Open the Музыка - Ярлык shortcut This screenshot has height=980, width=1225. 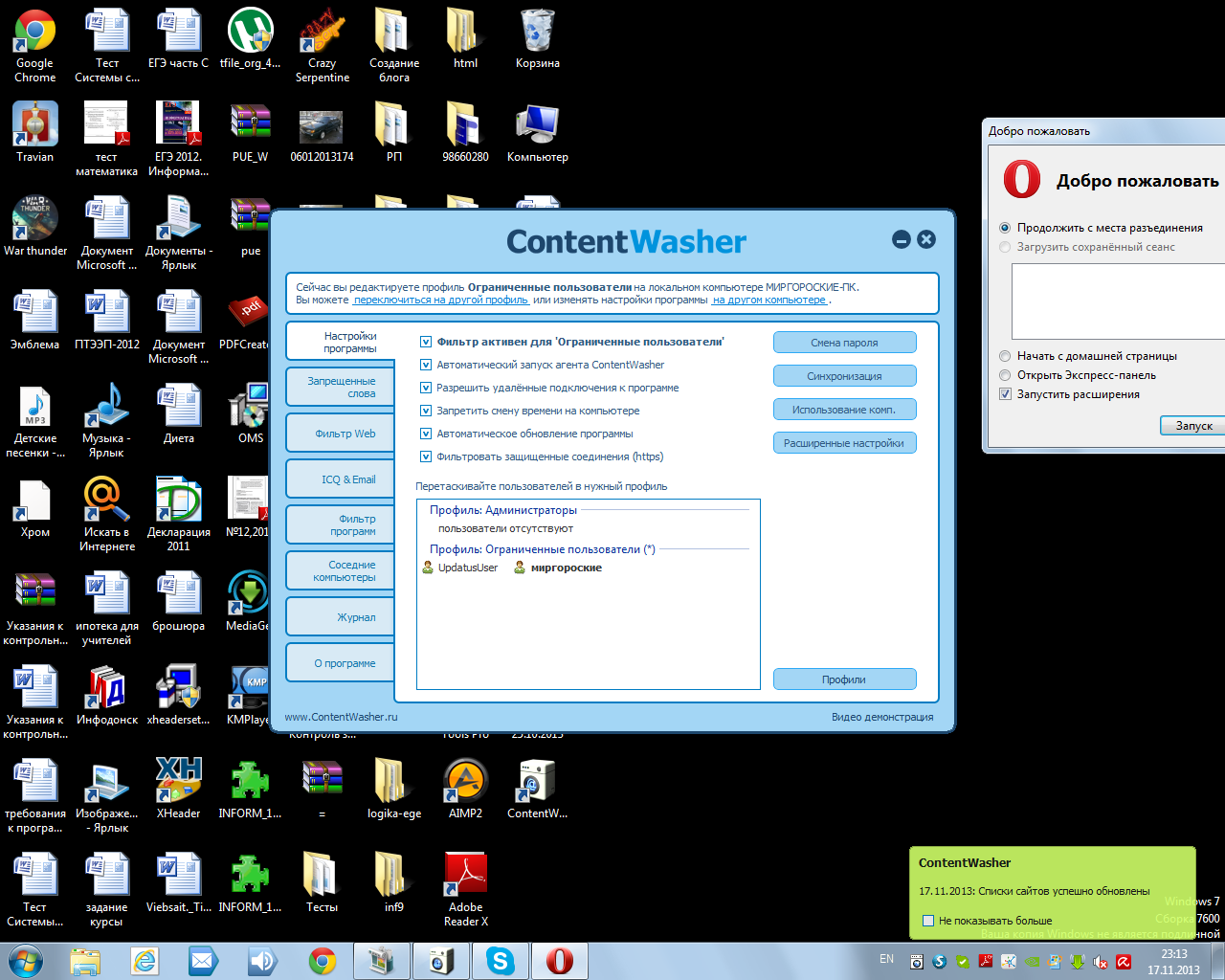click(107, 420)
